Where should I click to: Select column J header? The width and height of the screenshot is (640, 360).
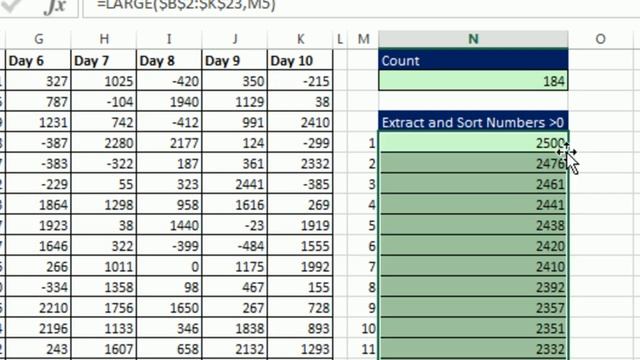point(235,39)
